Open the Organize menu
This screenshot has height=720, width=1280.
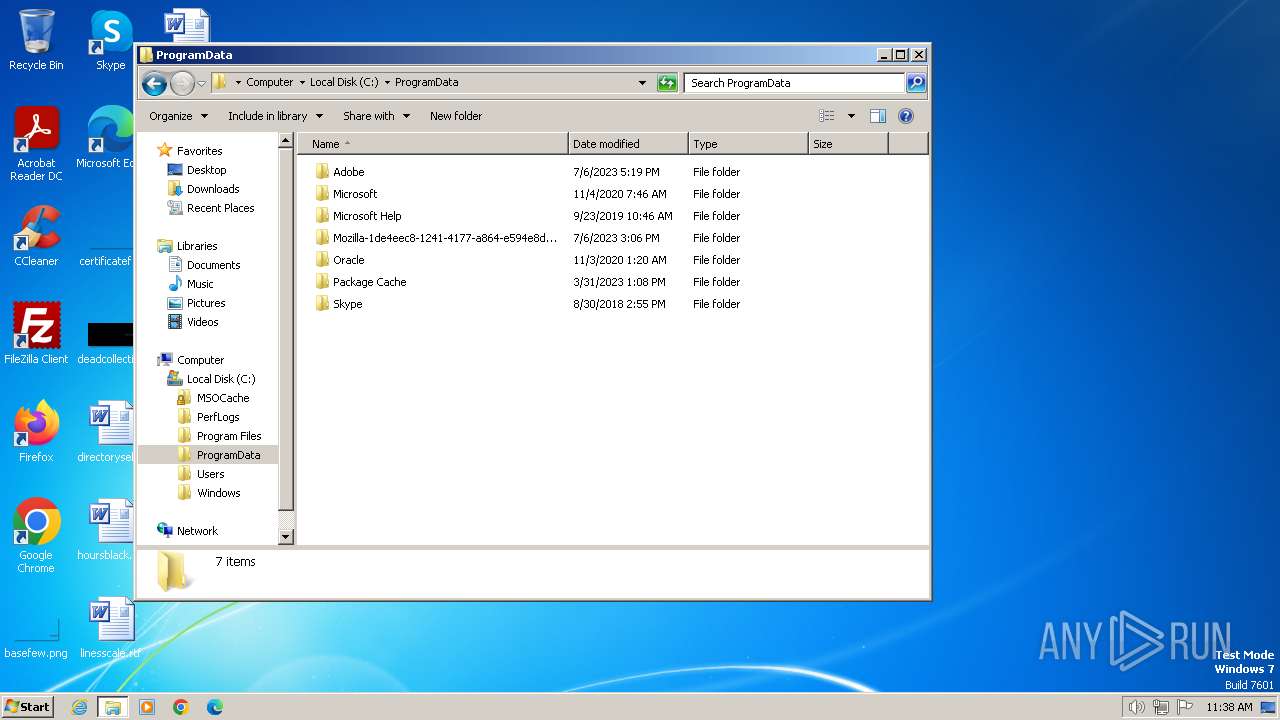(178, 116)
